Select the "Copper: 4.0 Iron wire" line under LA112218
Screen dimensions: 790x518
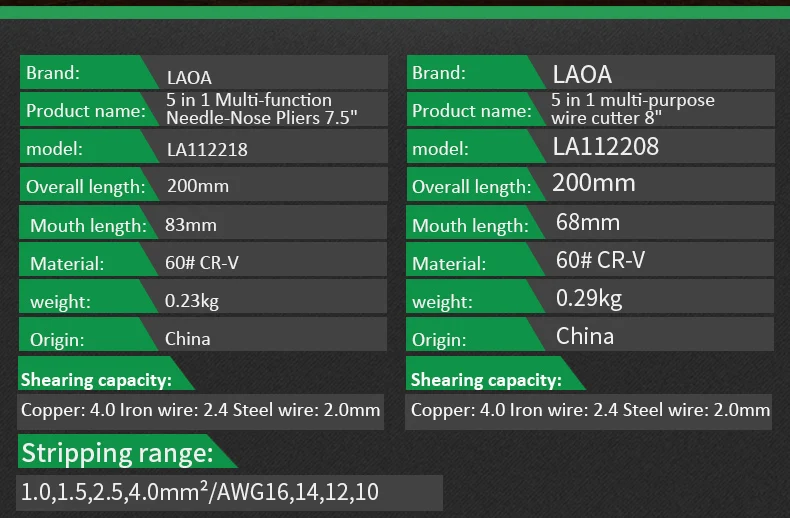point(201,410)
